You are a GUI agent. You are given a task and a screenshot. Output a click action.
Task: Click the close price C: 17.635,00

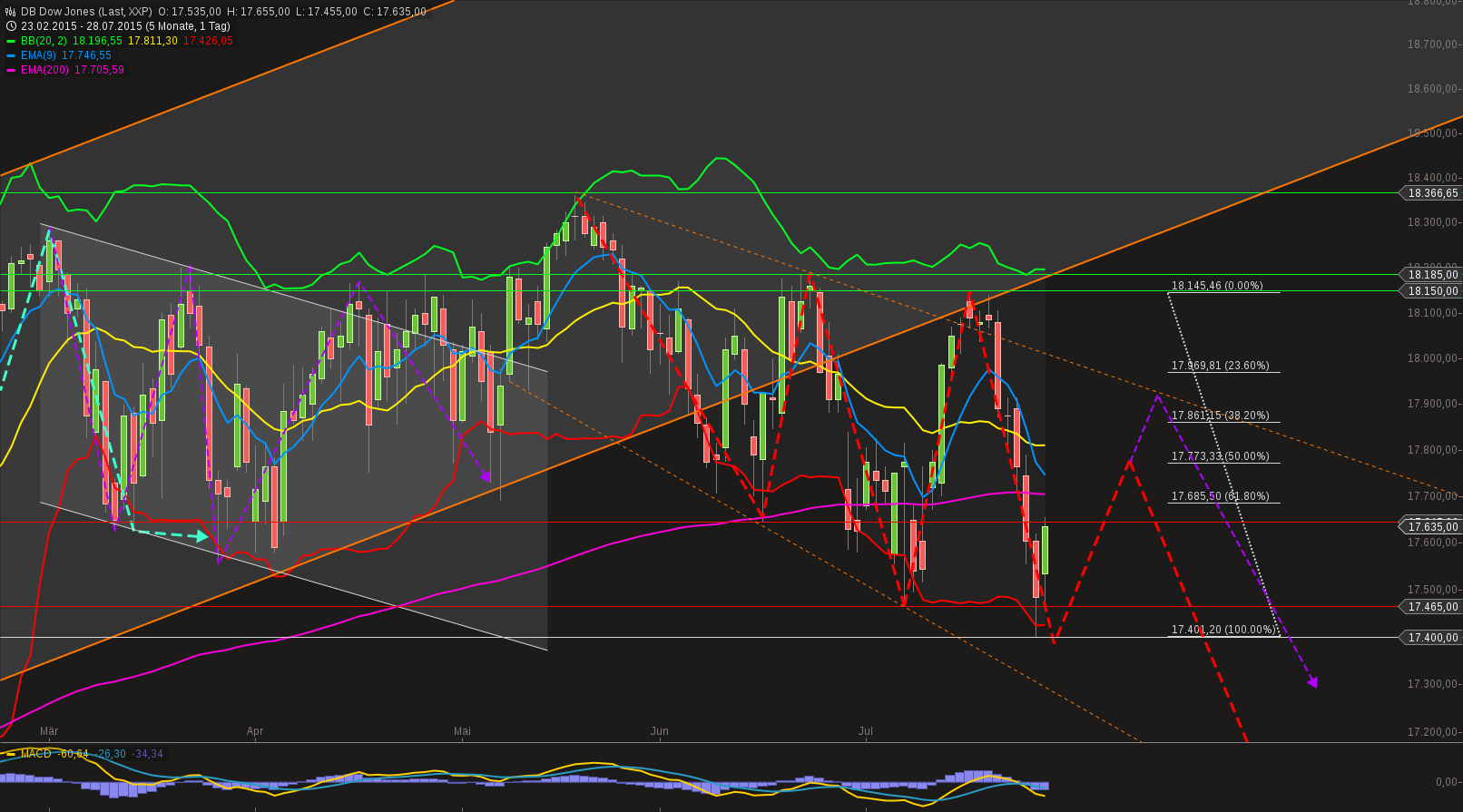pos(394,12)
